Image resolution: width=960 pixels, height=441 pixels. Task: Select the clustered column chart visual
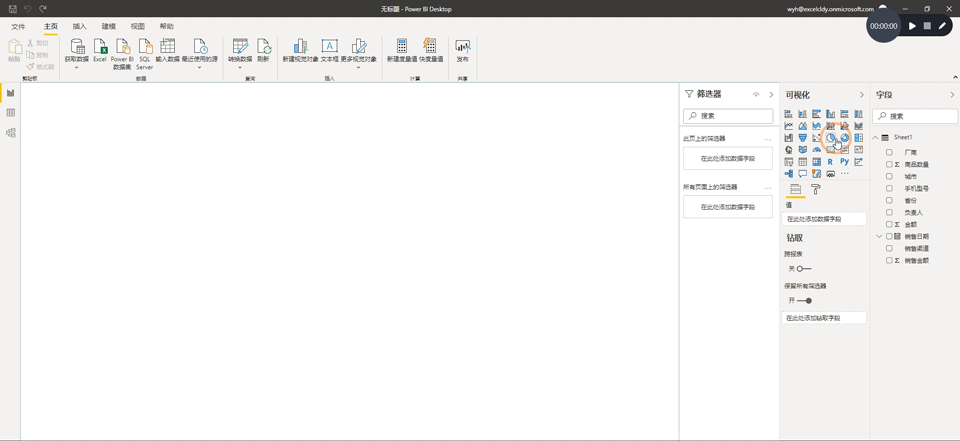pos(831,114)
